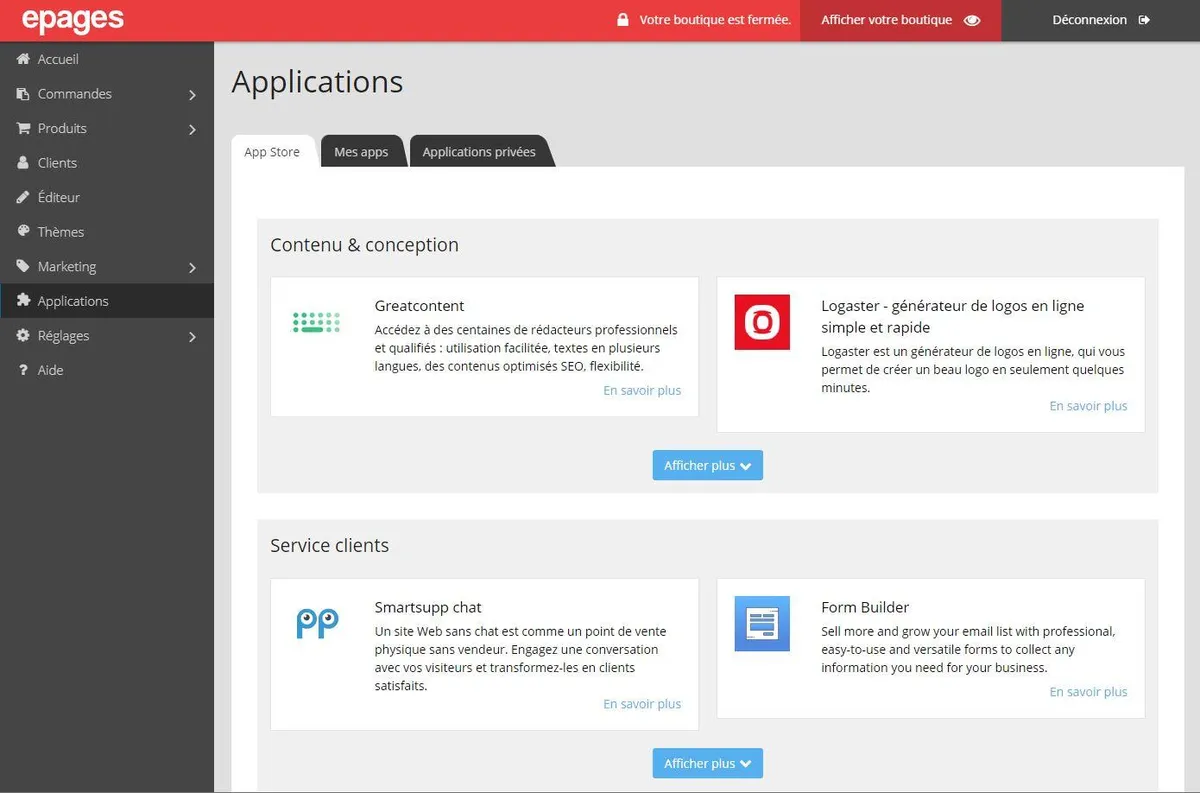The image size is (1200, 793).
Task: Click the Applications page heading
Action: click(317, 82)
